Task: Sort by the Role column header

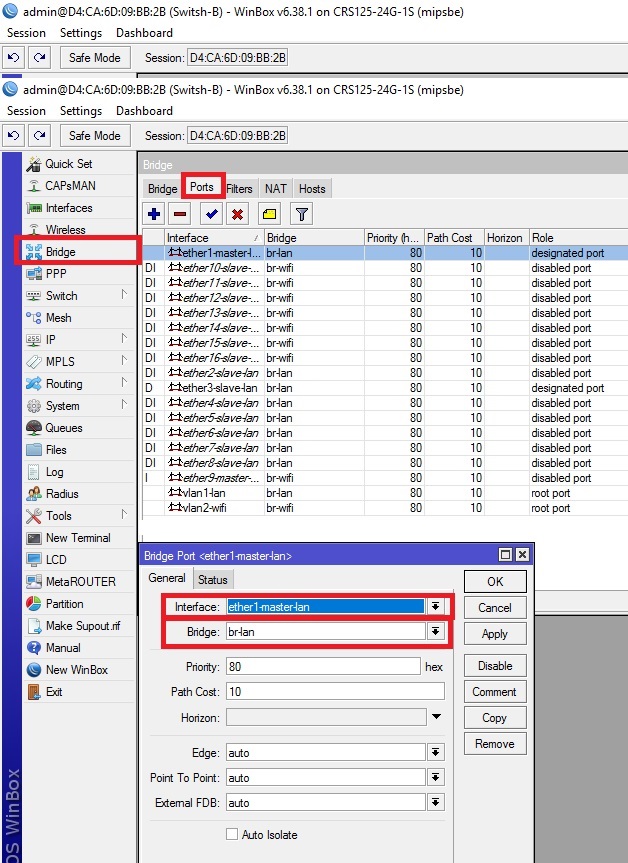Action: tap(578, 238)
